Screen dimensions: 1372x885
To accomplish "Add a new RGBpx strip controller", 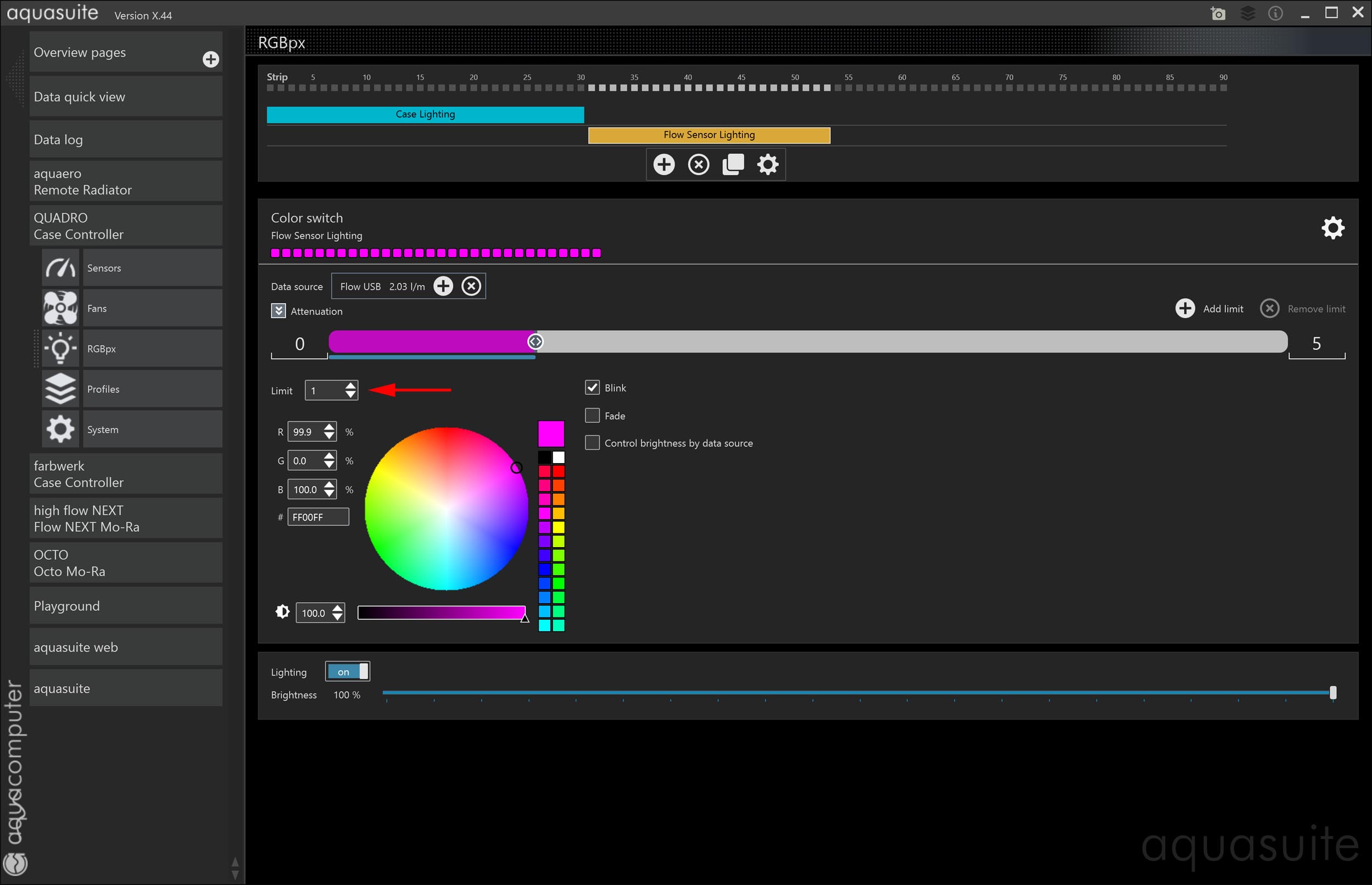I will tap(663, 165).
